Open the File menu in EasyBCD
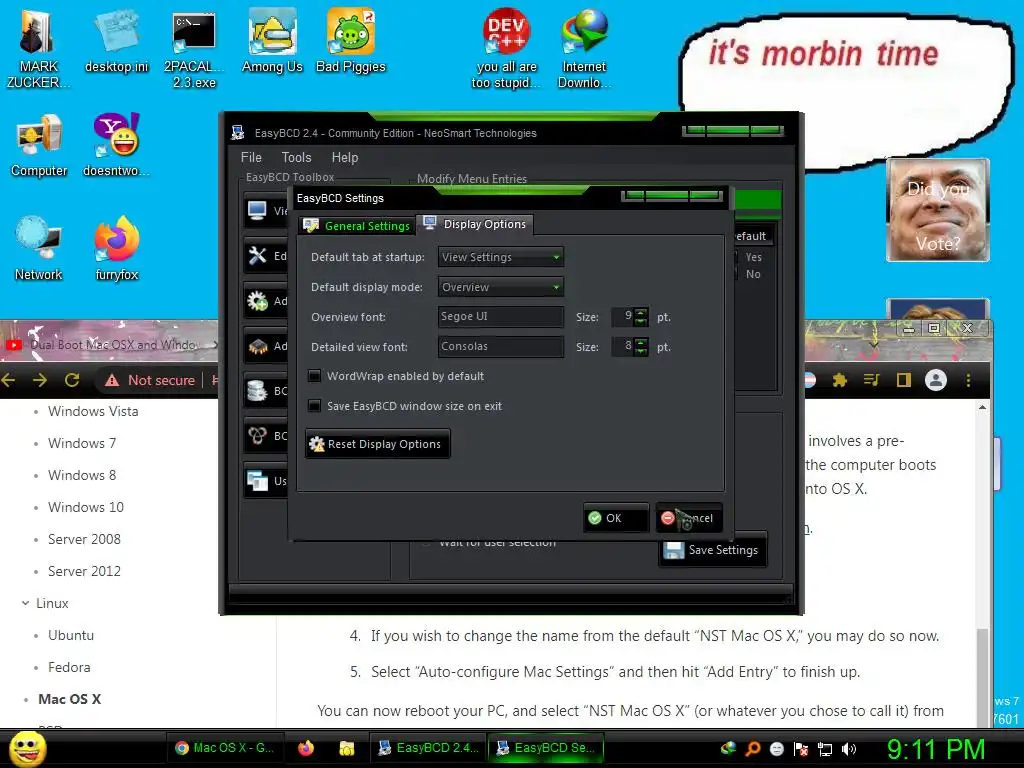The height and width of the screenshot is (768, 1024). pyautogui.click(x=251, y=157)
